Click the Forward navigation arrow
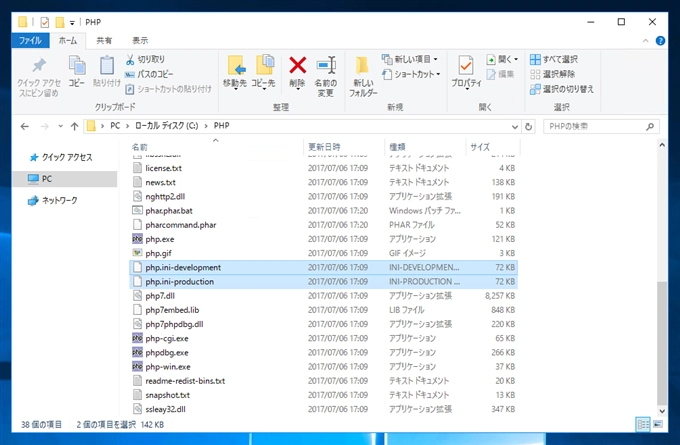This screenshot has width=680, height=445. click(44, 126)
